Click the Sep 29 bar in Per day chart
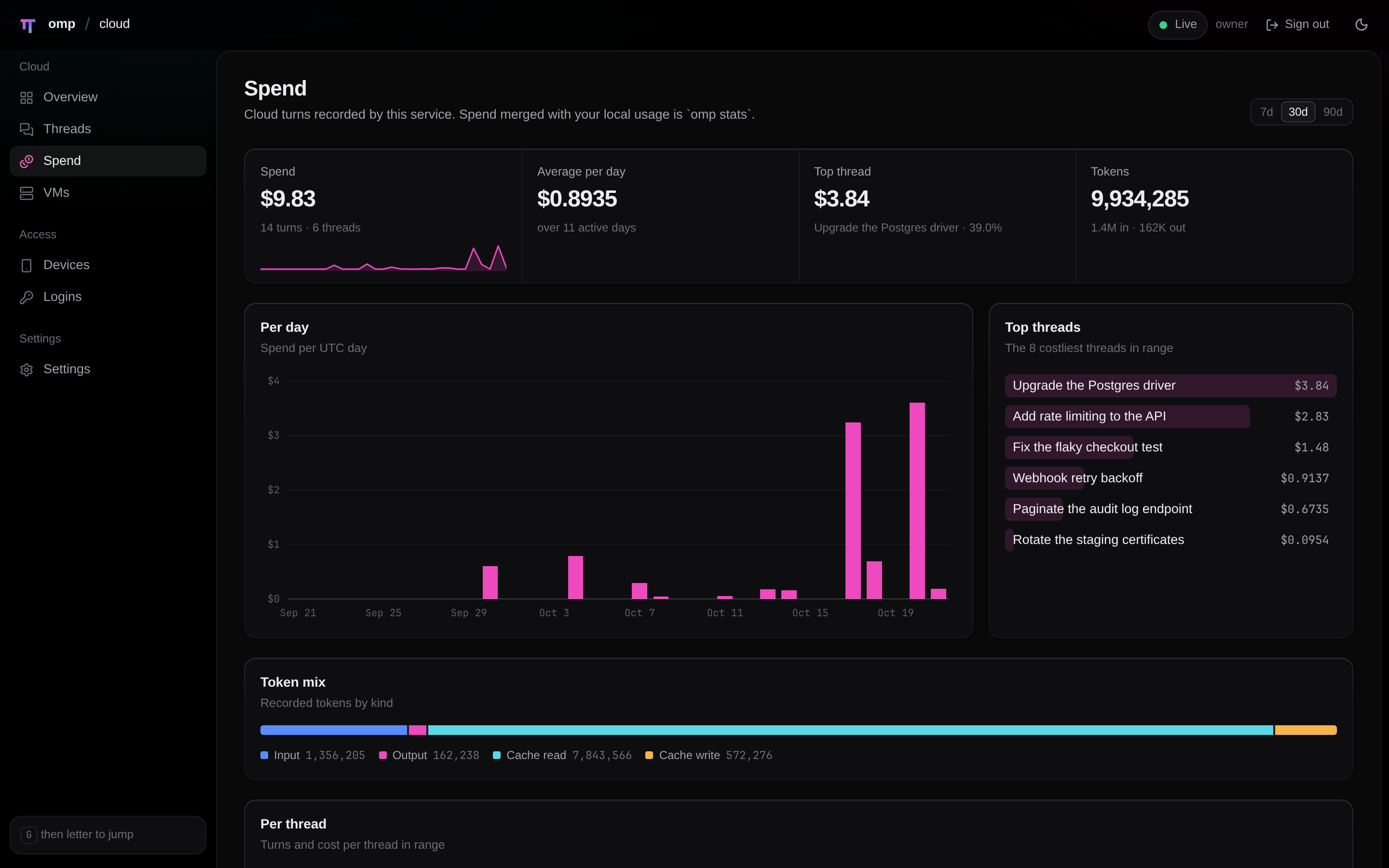Viewport: 1389px width, 868px height. pos(490,583)
